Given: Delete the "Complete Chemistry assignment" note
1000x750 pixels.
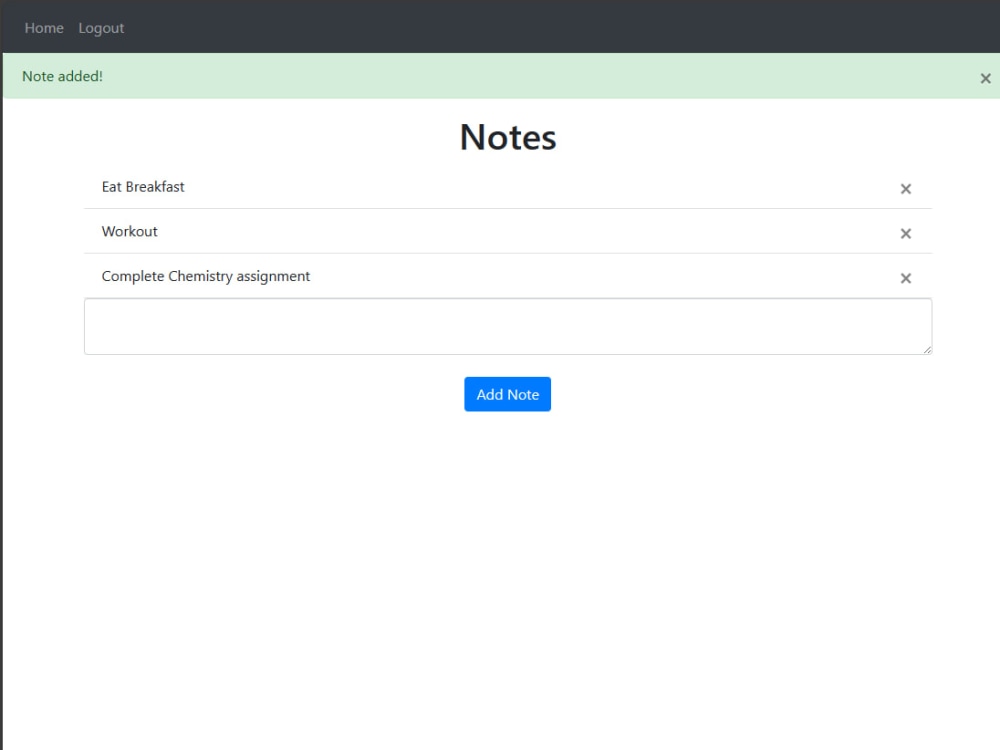Looking at the screenshot, I should 905,278.
